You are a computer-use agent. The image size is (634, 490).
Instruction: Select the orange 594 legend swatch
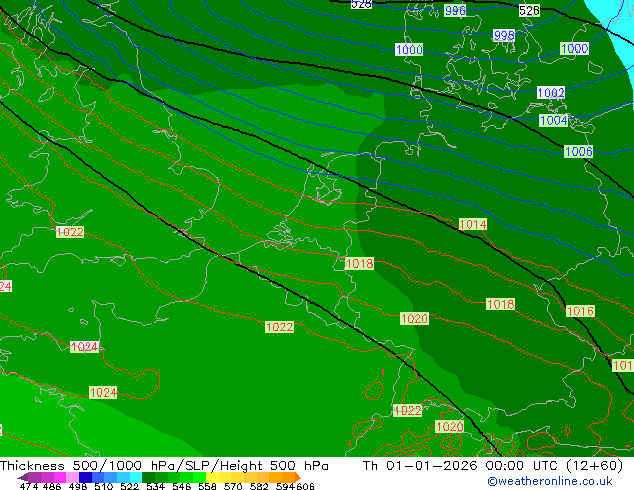click(x=281, y=477)
